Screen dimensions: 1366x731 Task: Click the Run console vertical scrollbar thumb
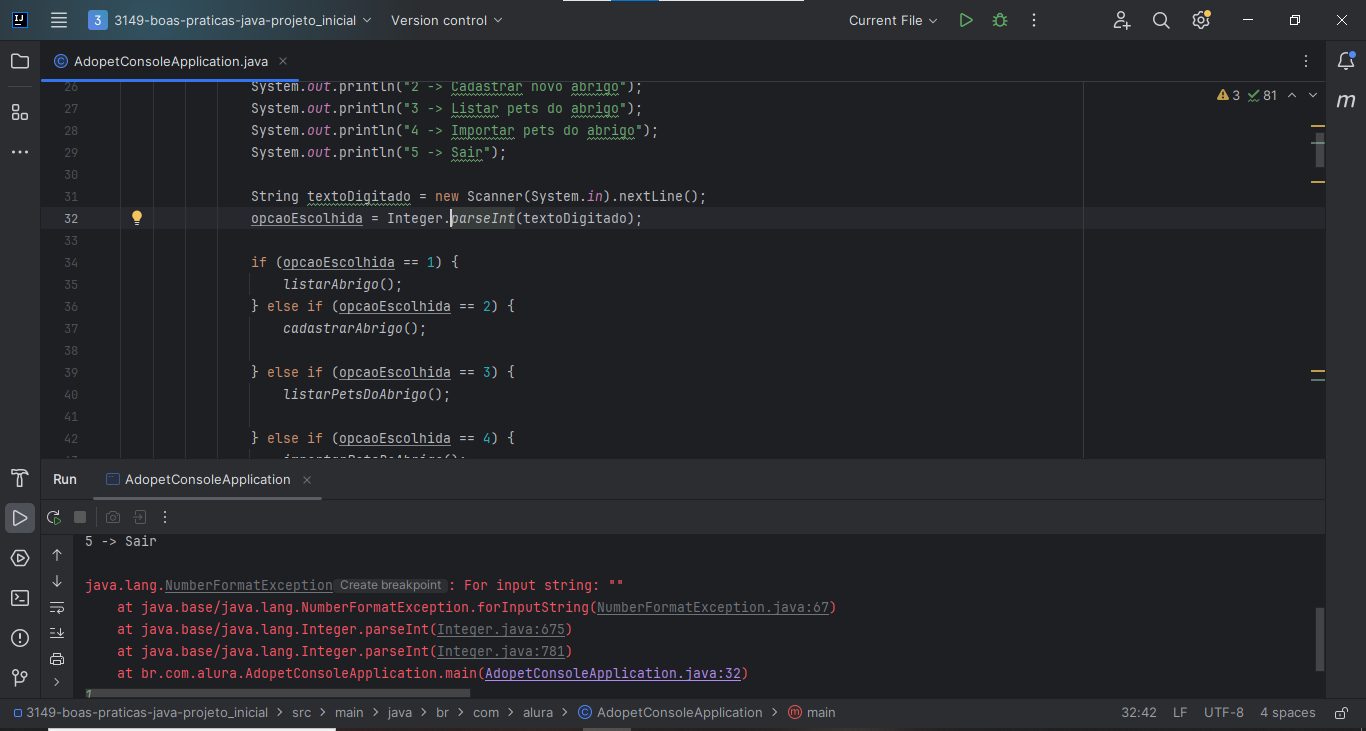coord(1320,639)
